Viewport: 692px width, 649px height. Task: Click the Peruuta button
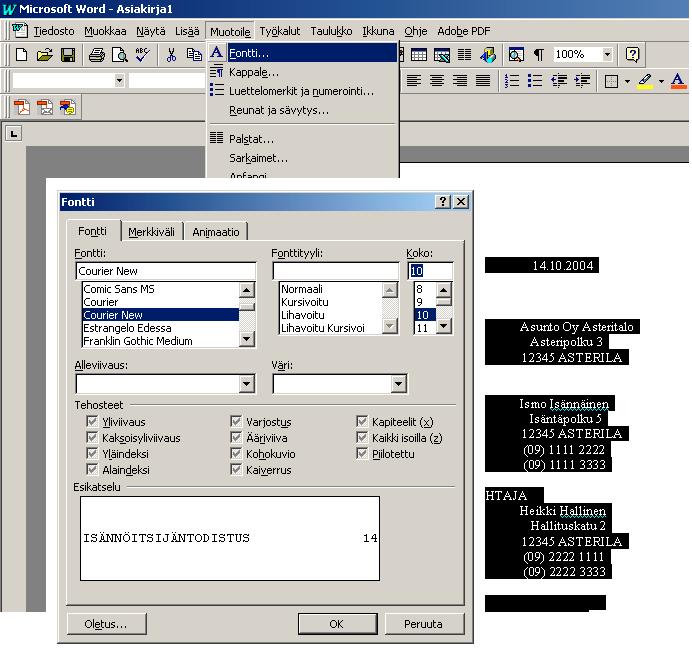423,624
